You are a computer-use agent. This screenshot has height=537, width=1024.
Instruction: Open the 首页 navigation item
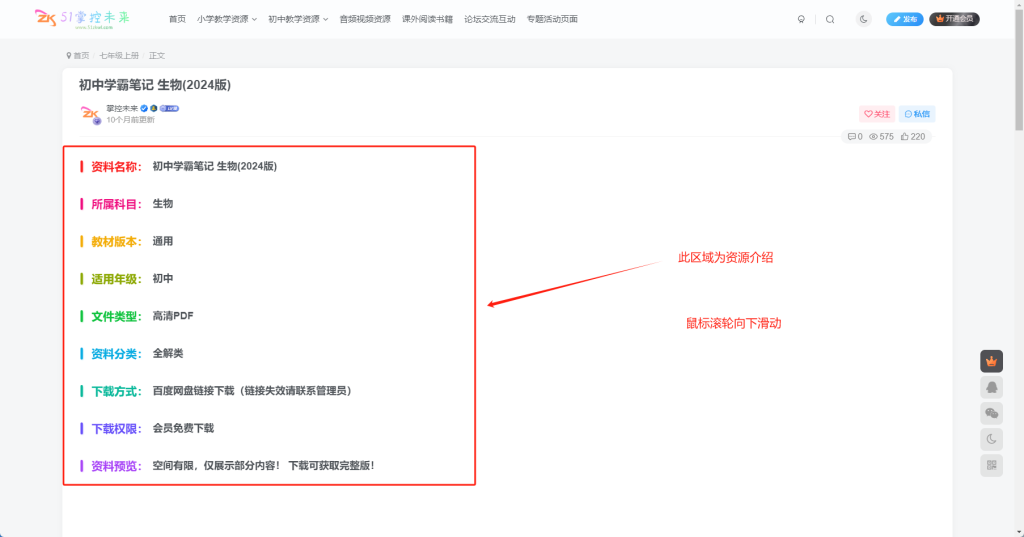[177, 19]
